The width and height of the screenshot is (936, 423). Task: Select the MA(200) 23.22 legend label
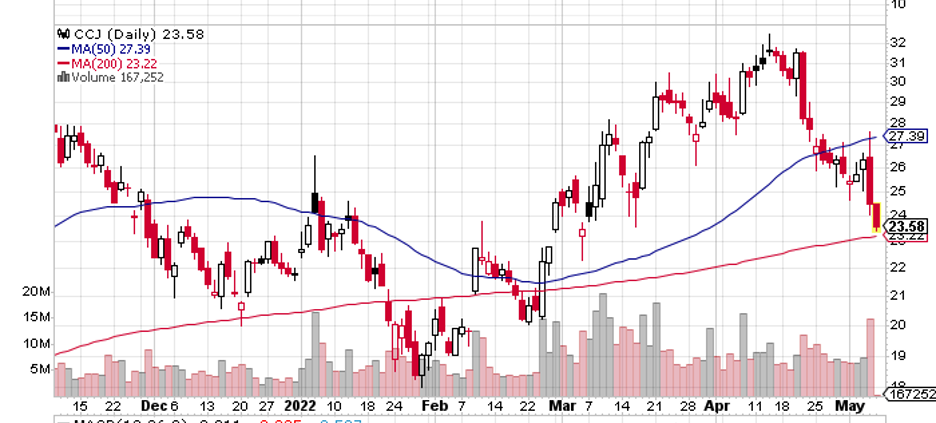click(114, 63)
